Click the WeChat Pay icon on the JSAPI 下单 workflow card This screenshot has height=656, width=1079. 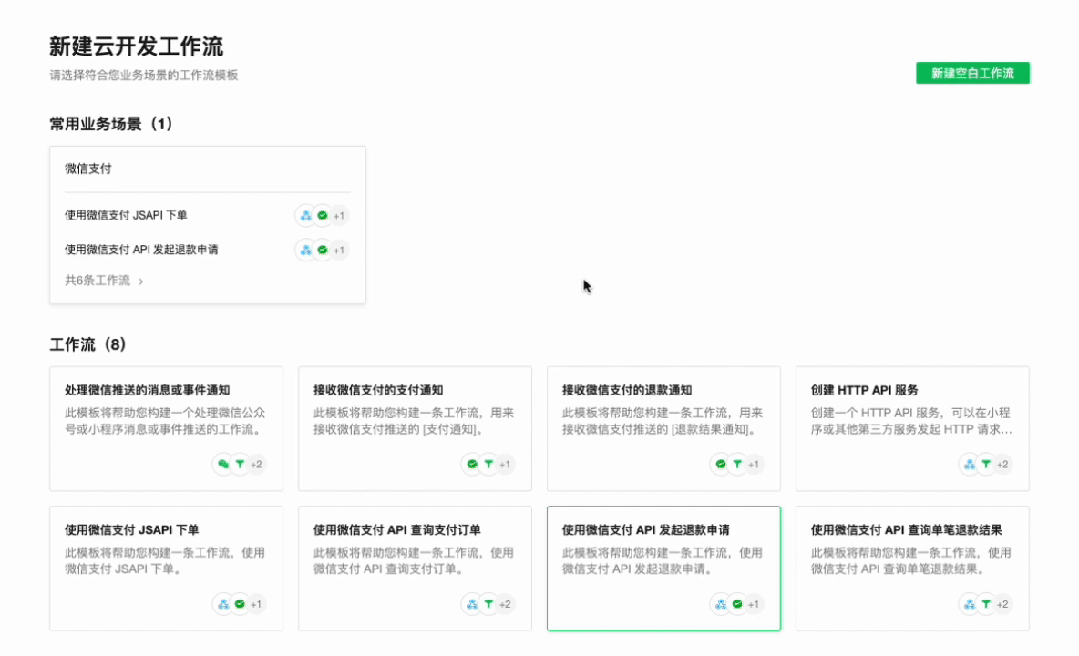click(239, 604)
